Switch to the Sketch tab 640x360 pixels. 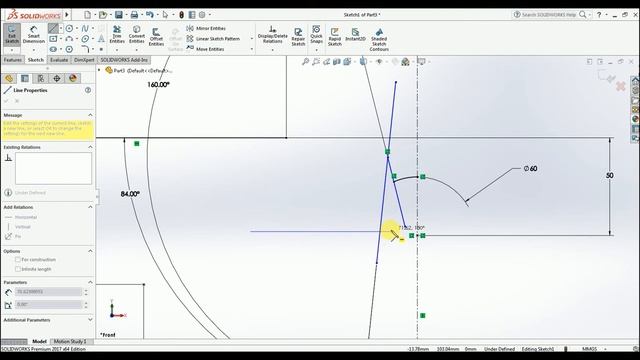coord(36,60)
